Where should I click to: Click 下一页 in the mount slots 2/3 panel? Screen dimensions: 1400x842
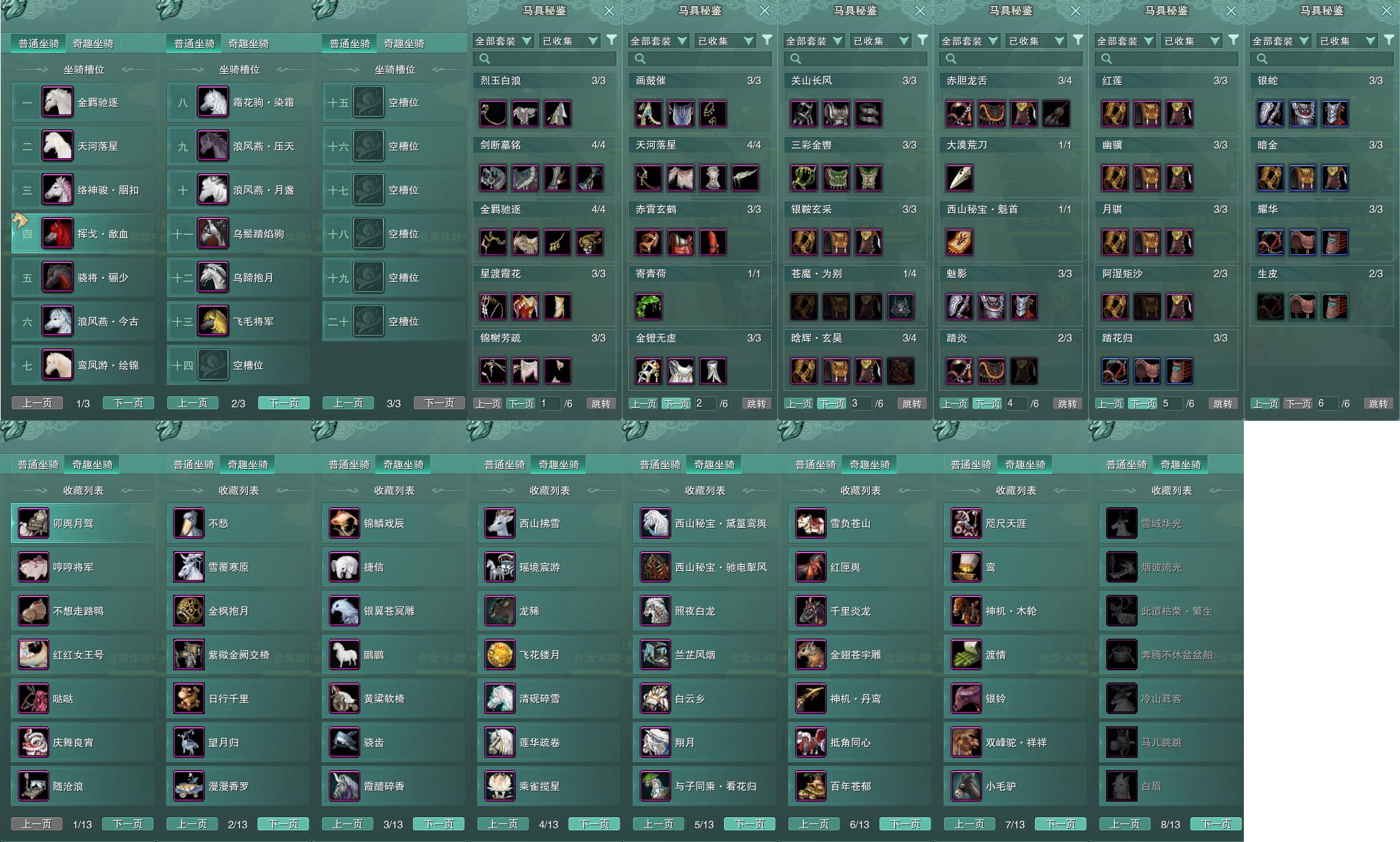tap(284, 403)
